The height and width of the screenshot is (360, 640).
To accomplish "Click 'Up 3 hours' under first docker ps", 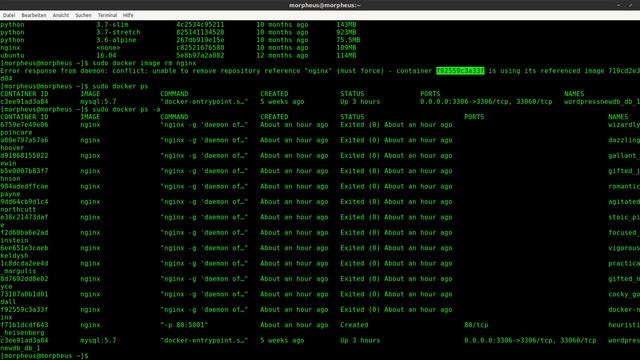I will pyautogui.click(x=360, y=102).
